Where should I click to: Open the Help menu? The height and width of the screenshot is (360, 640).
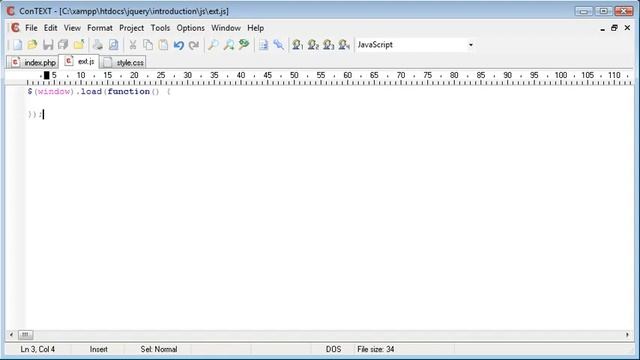coord(256,28)
